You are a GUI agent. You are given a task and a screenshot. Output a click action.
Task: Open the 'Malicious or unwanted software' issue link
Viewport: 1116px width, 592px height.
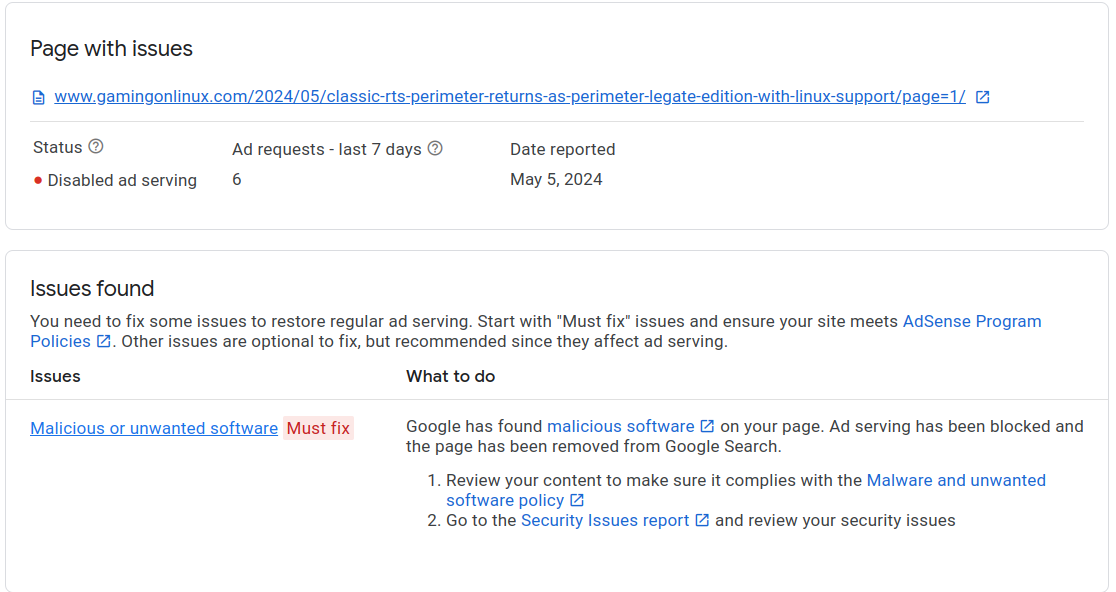154,428
